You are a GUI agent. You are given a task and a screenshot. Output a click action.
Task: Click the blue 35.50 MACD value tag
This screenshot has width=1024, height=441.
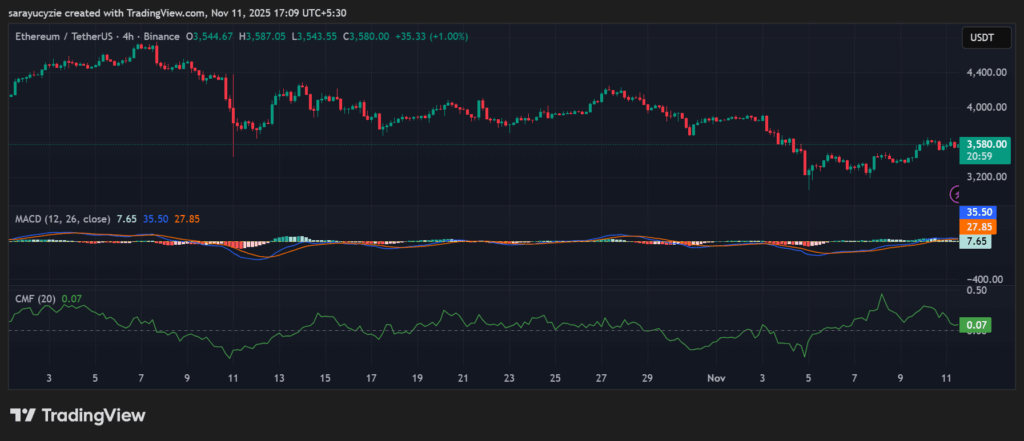coord(975,213)
